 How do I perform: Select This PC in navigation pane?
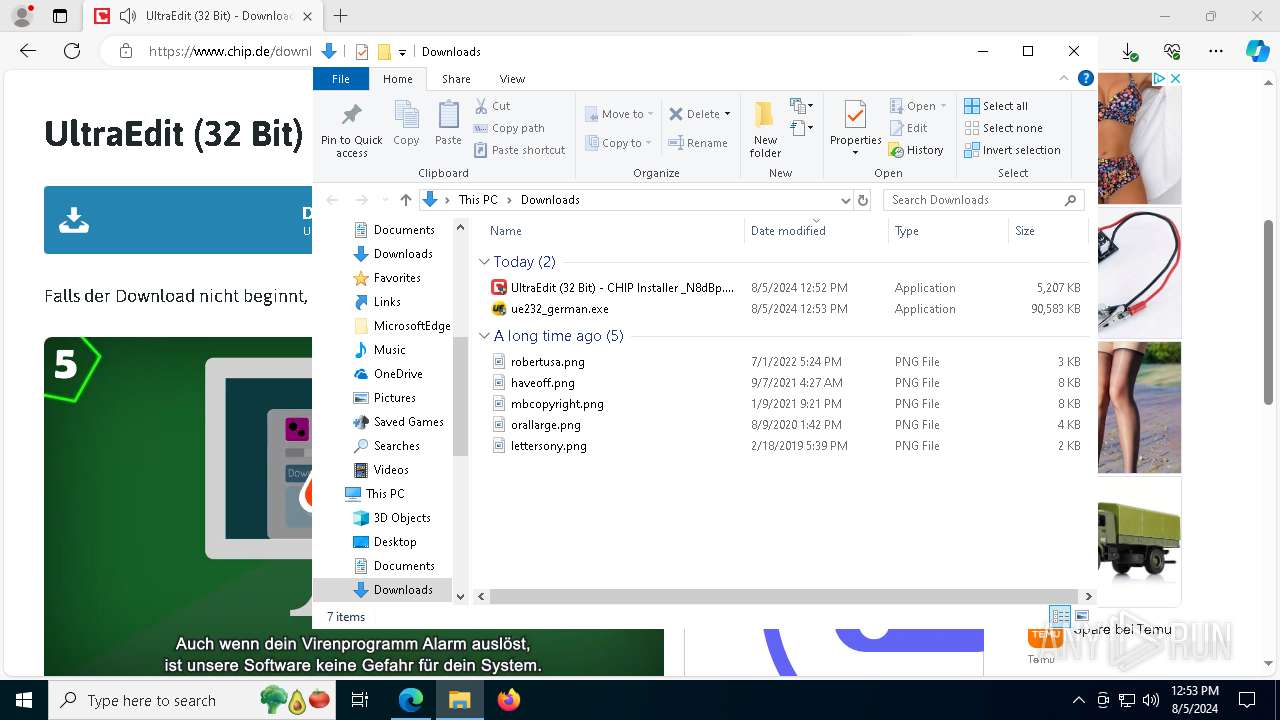(384, 494)
